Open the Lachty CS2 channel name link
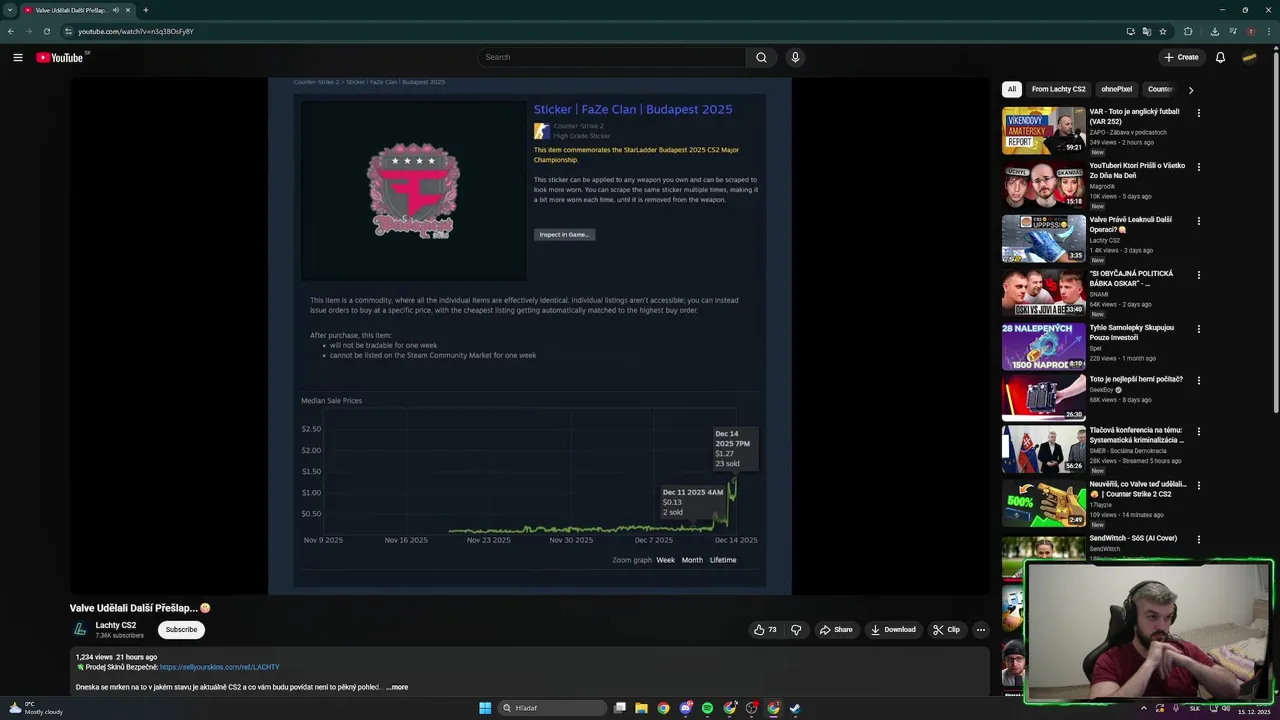The height and width of the screenshot is (720, 1280). (116, 625)
